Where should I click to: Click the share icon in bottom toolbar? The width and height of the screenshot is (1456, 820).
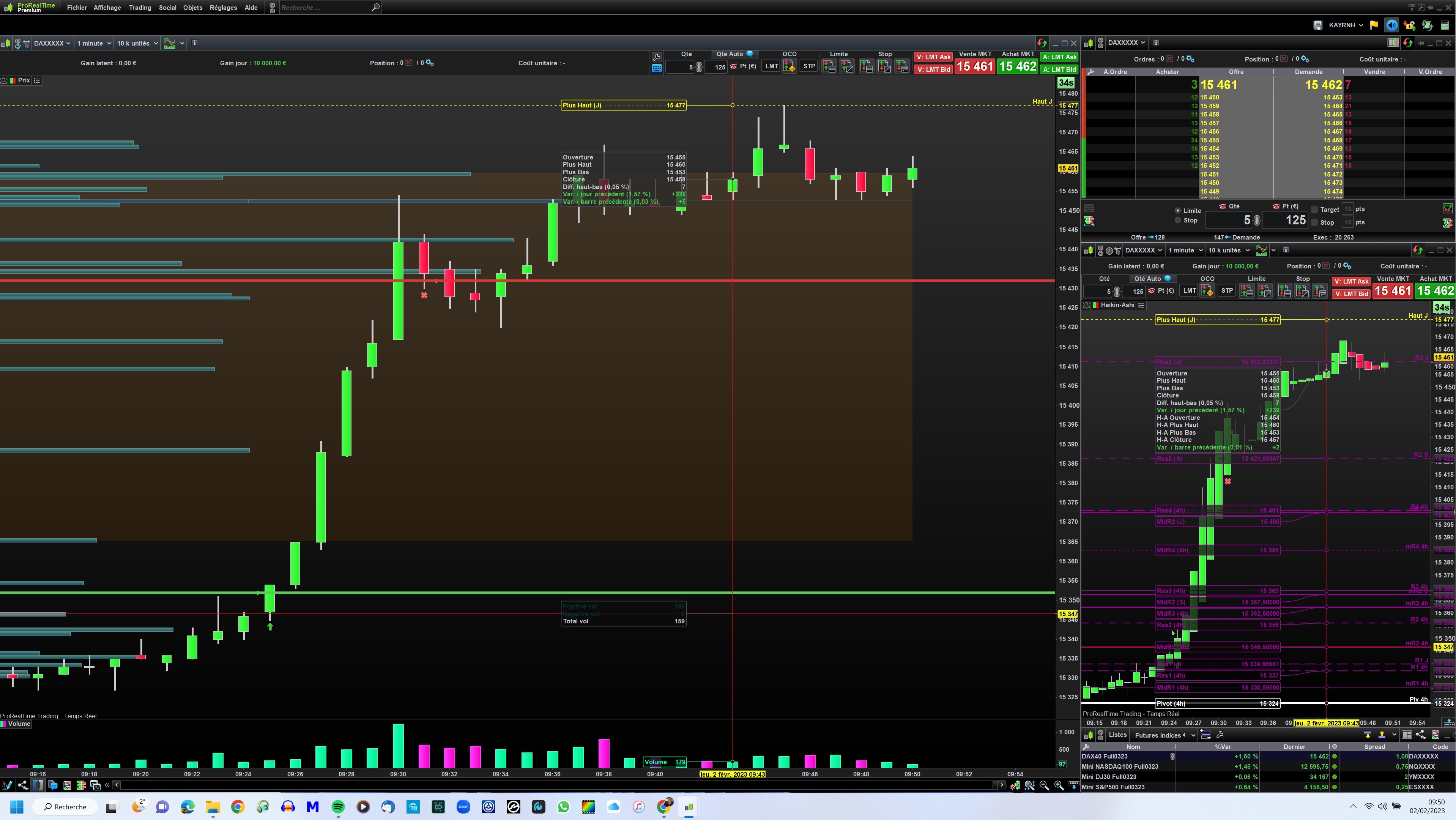(23, 785)
